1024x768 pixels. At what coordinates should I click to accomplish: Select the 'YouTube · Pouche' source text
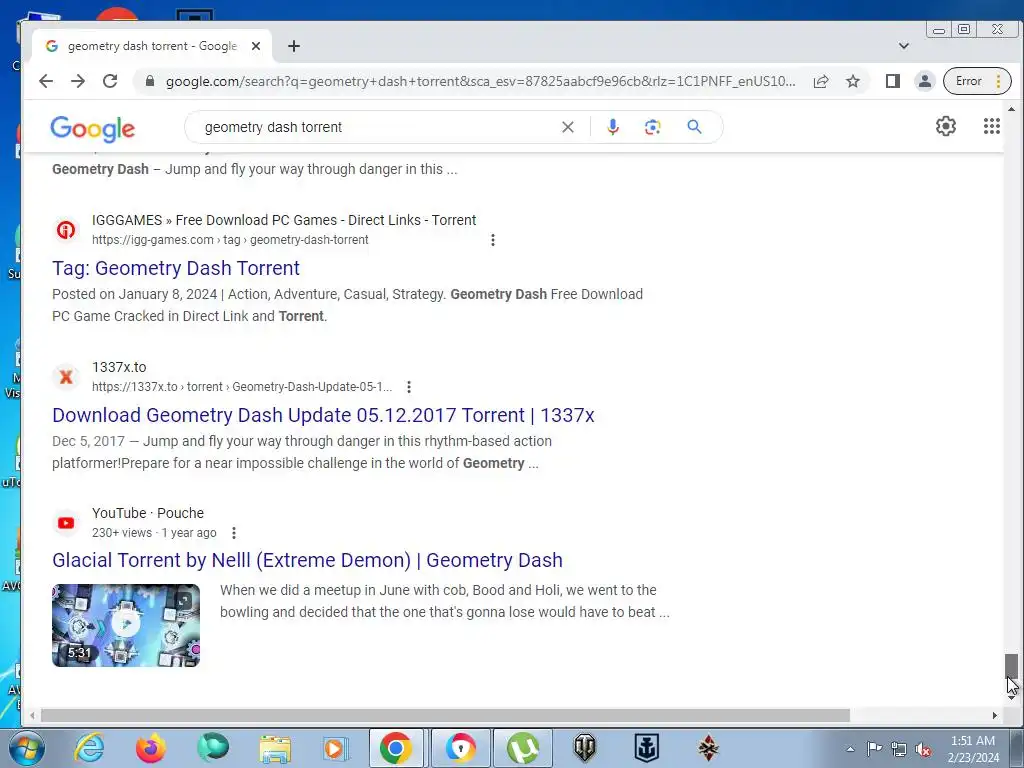coord(148,513)
